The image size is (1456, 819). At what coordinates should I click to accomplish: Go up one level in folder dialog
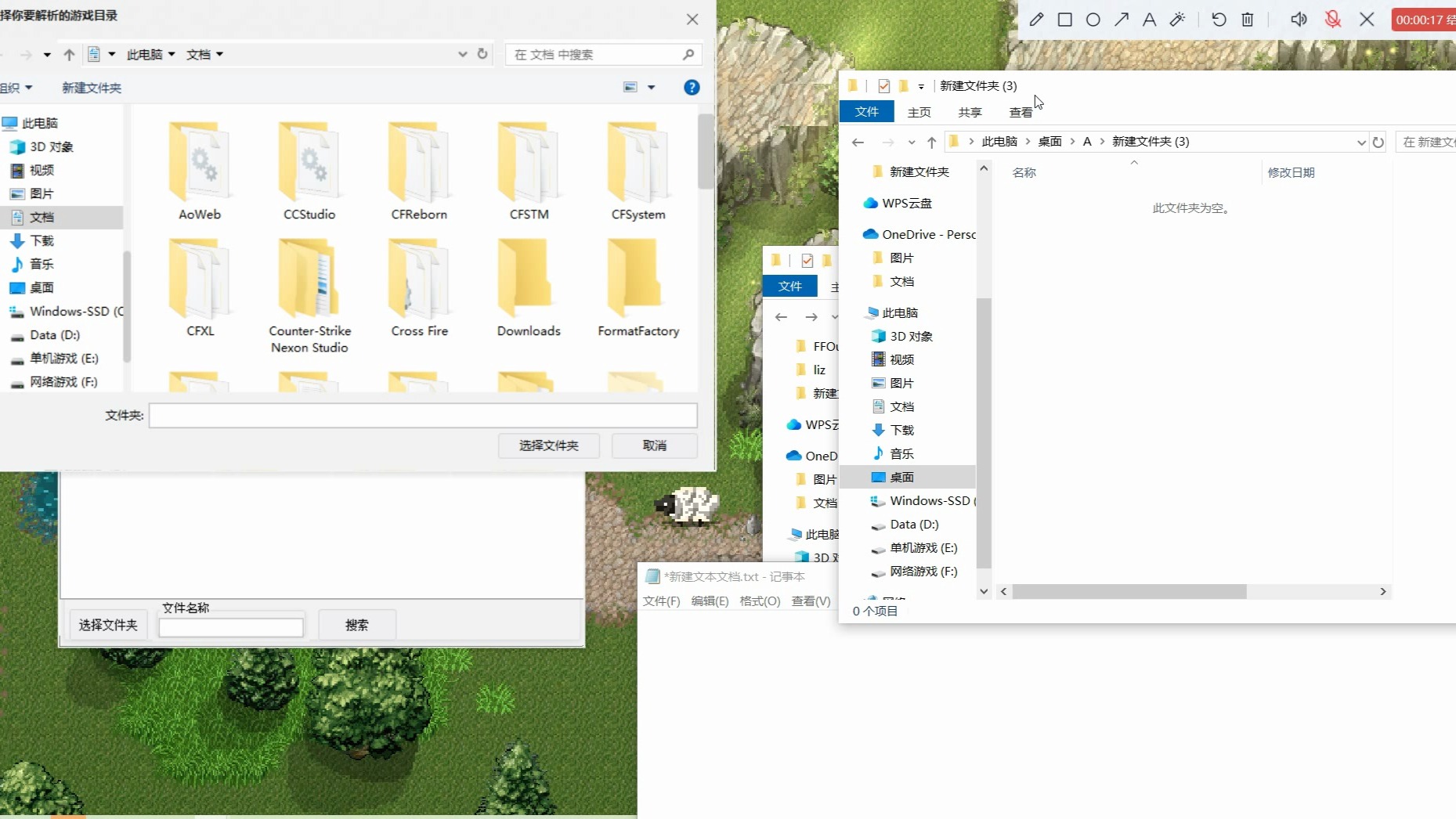[x=69, y=54]
